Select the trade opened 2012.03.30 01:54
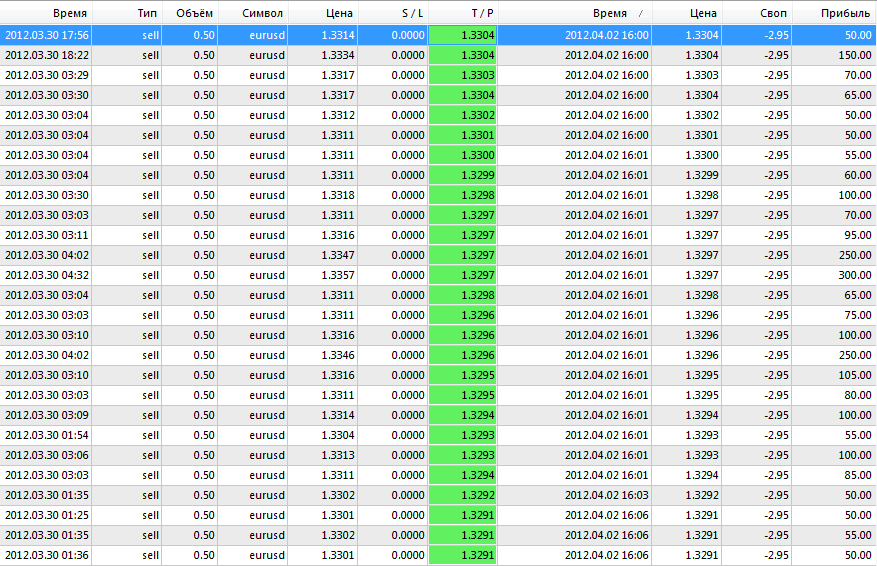The width and height of the screenshot is (877, 566). (438, 435)
